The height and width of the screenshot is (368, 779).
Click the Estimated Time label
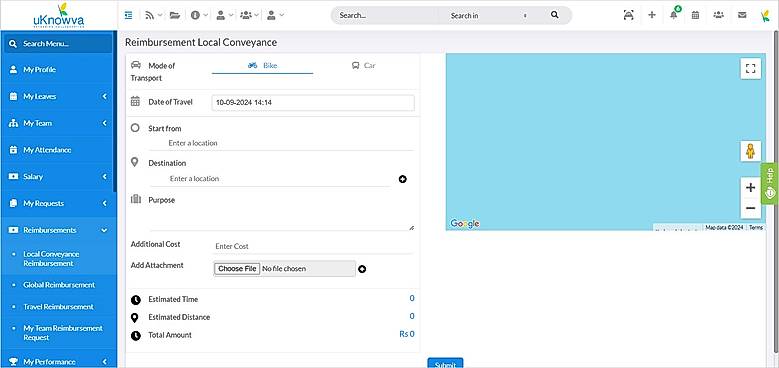pyautogui.click(x=173, y=299)
